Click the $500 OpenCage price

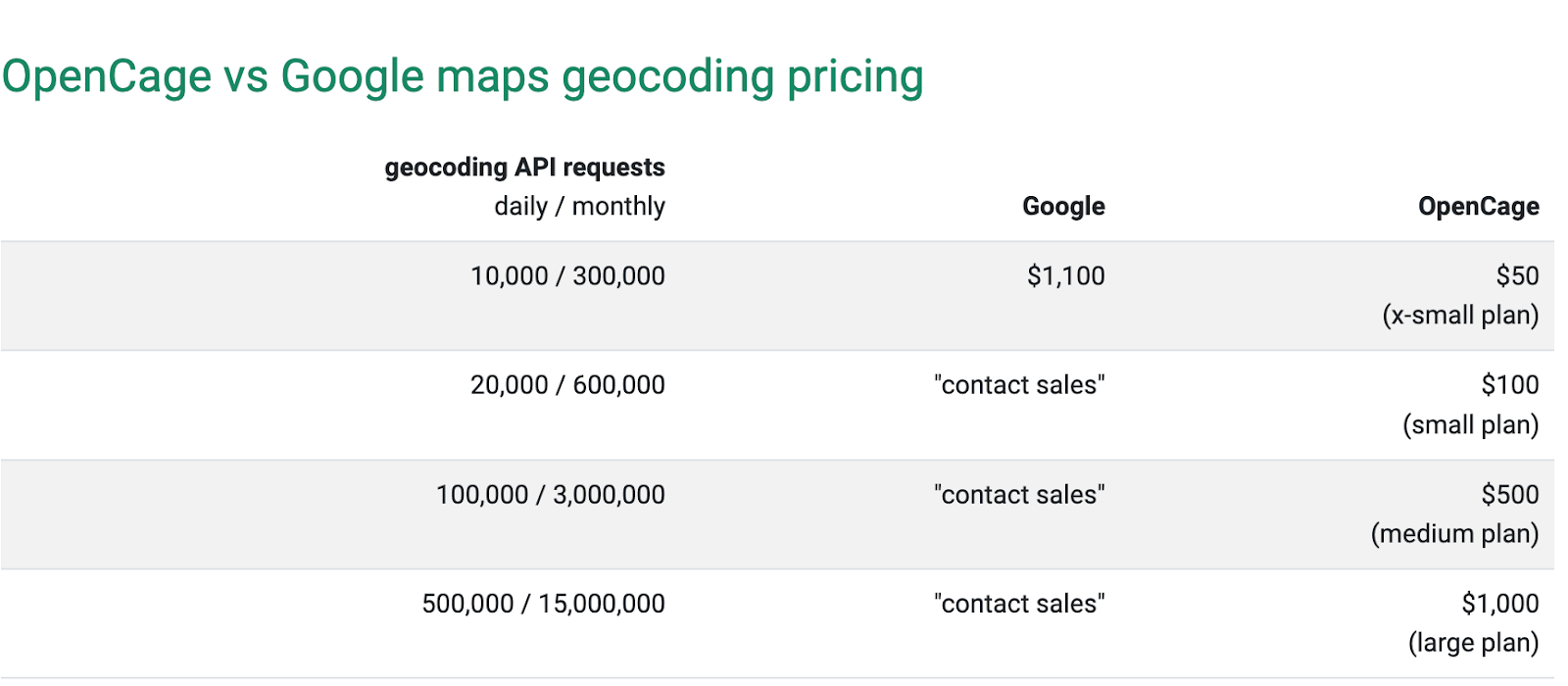[x=1510, y=495]
